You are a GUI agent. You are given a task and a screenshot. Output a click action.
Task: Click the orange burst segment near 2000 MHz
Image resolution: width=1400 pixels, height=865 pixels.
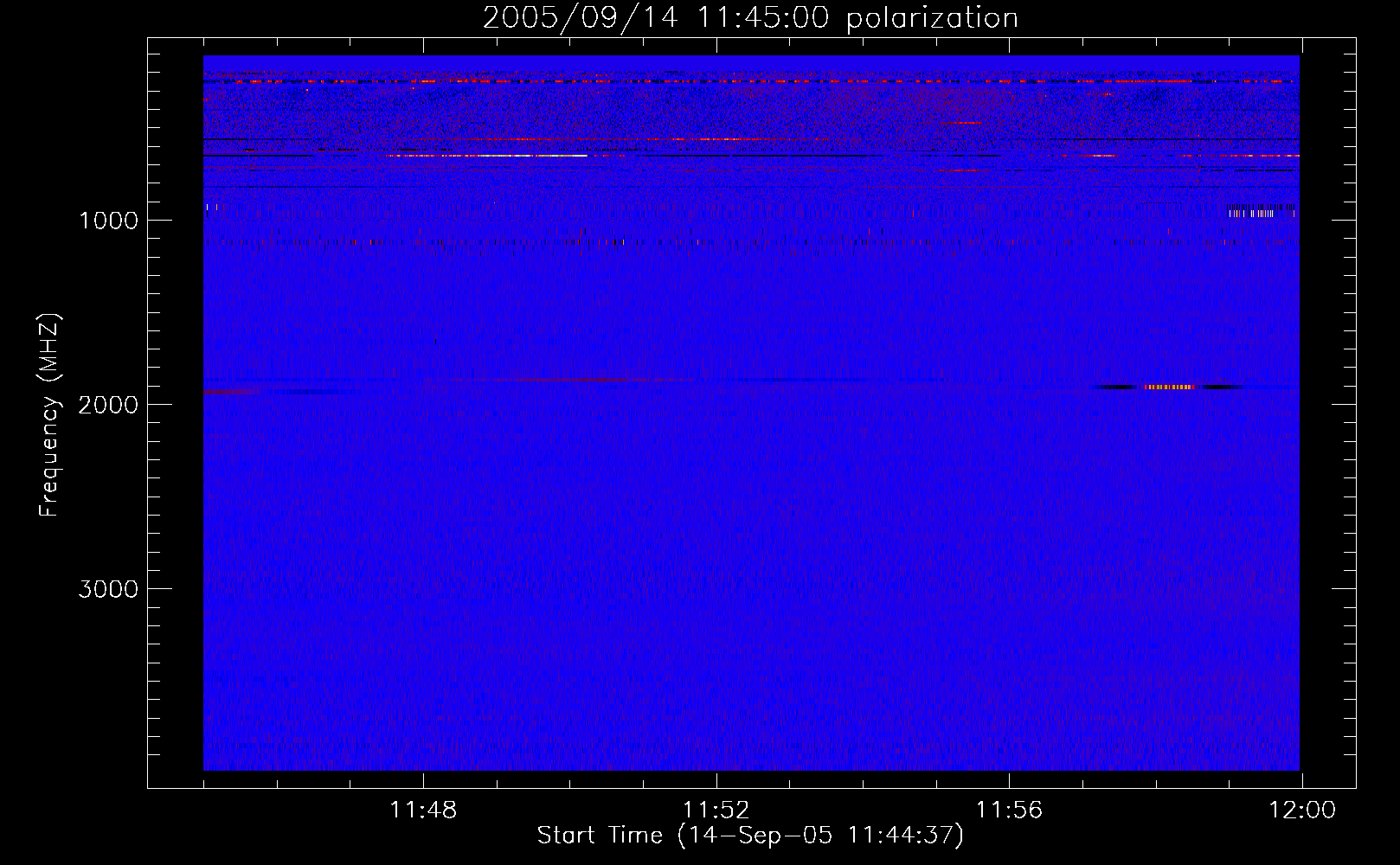1169,387
